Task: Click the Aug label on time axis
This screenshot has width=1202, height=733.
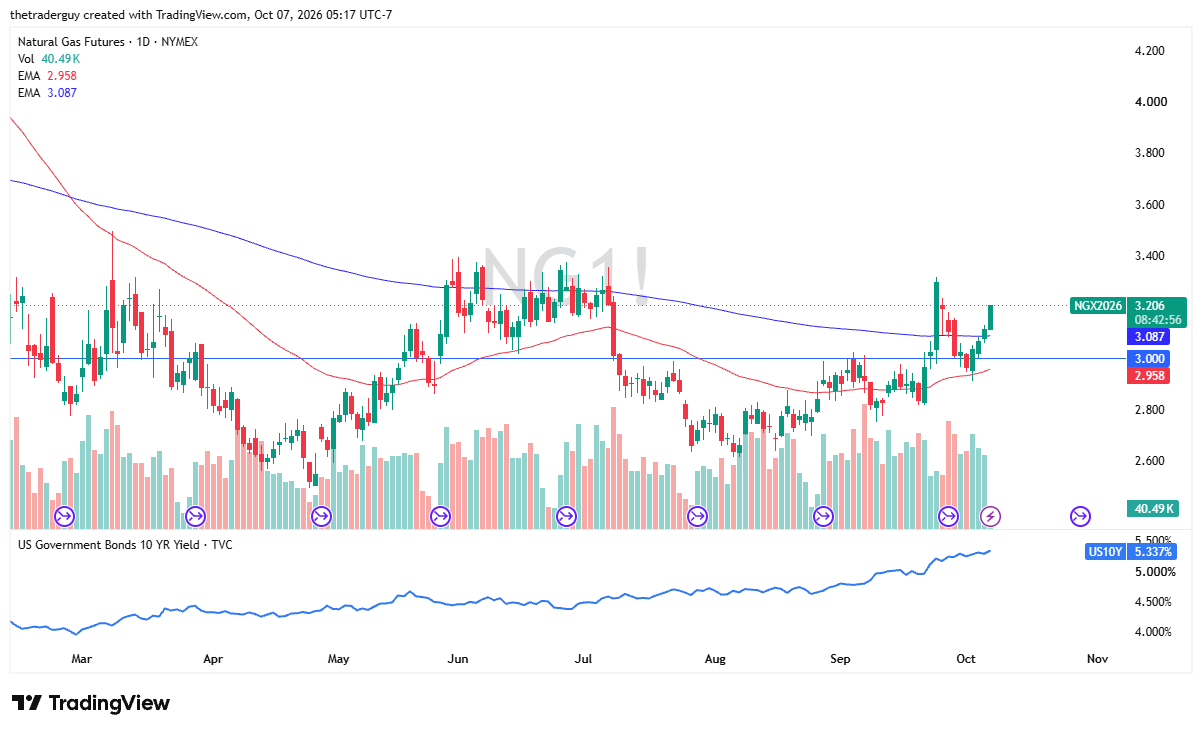Action: point(715,659)
